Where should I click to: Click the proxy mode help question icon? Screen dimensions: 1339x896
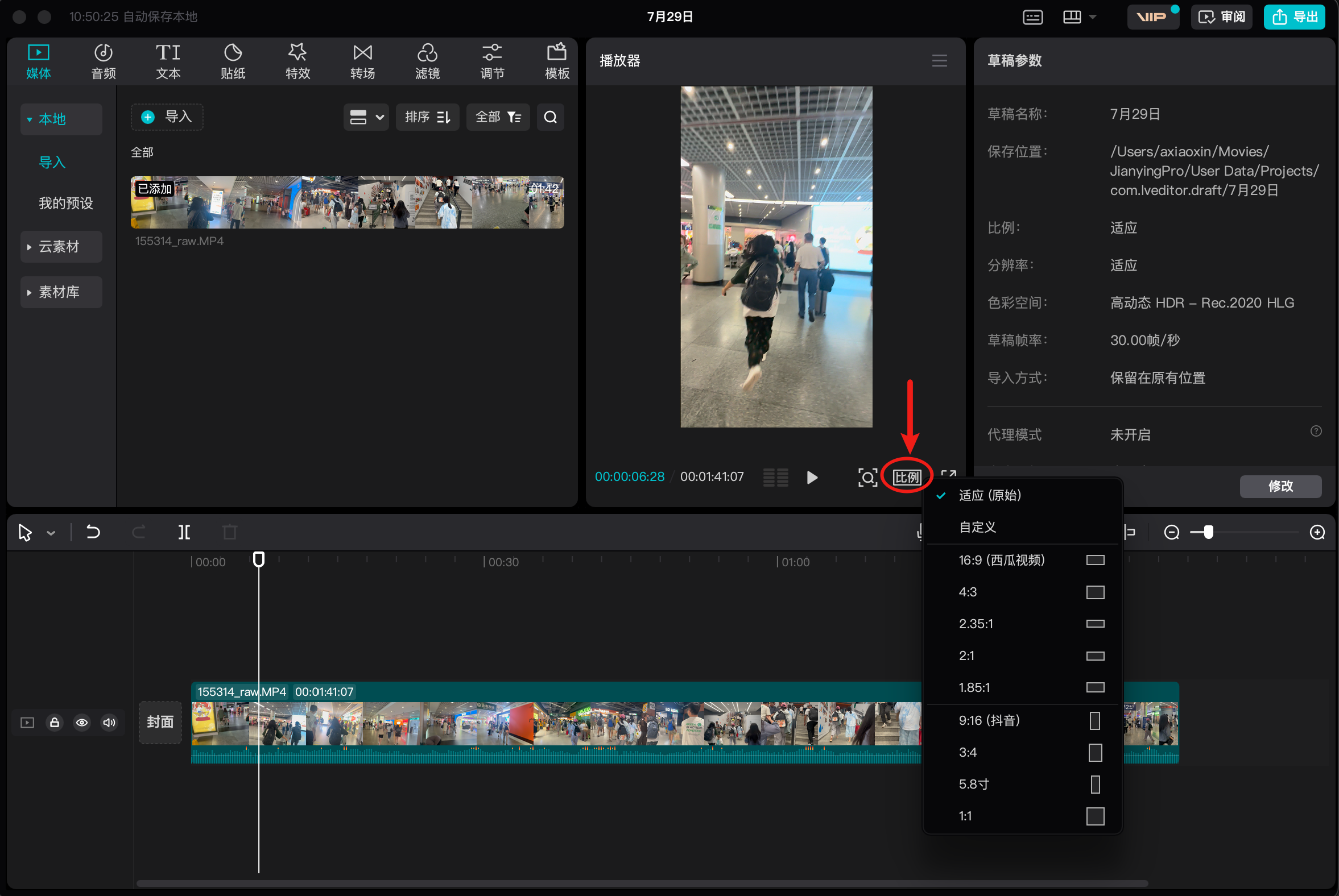pos(1316,431)
